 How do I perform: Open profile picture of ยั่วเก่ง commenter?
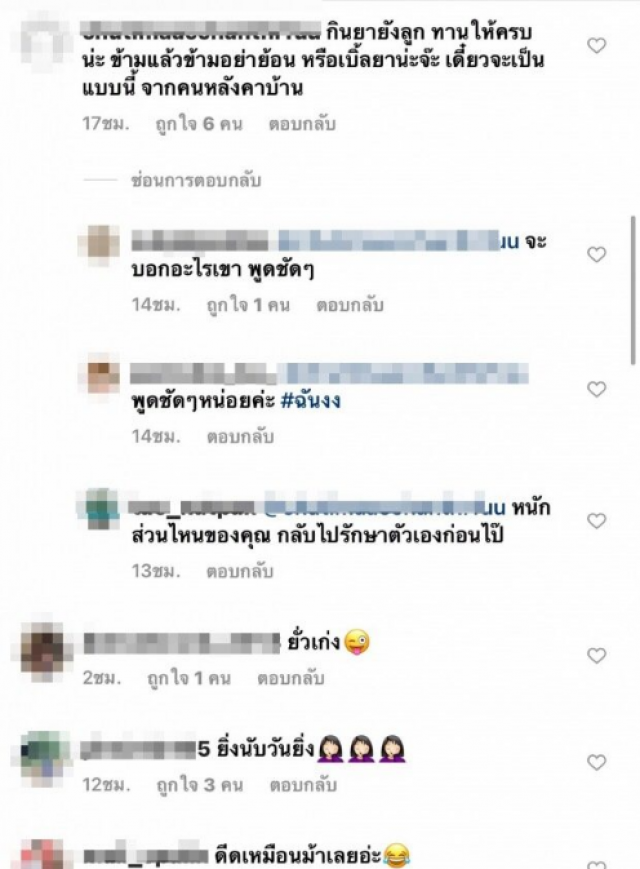click(x=44, y=648)
